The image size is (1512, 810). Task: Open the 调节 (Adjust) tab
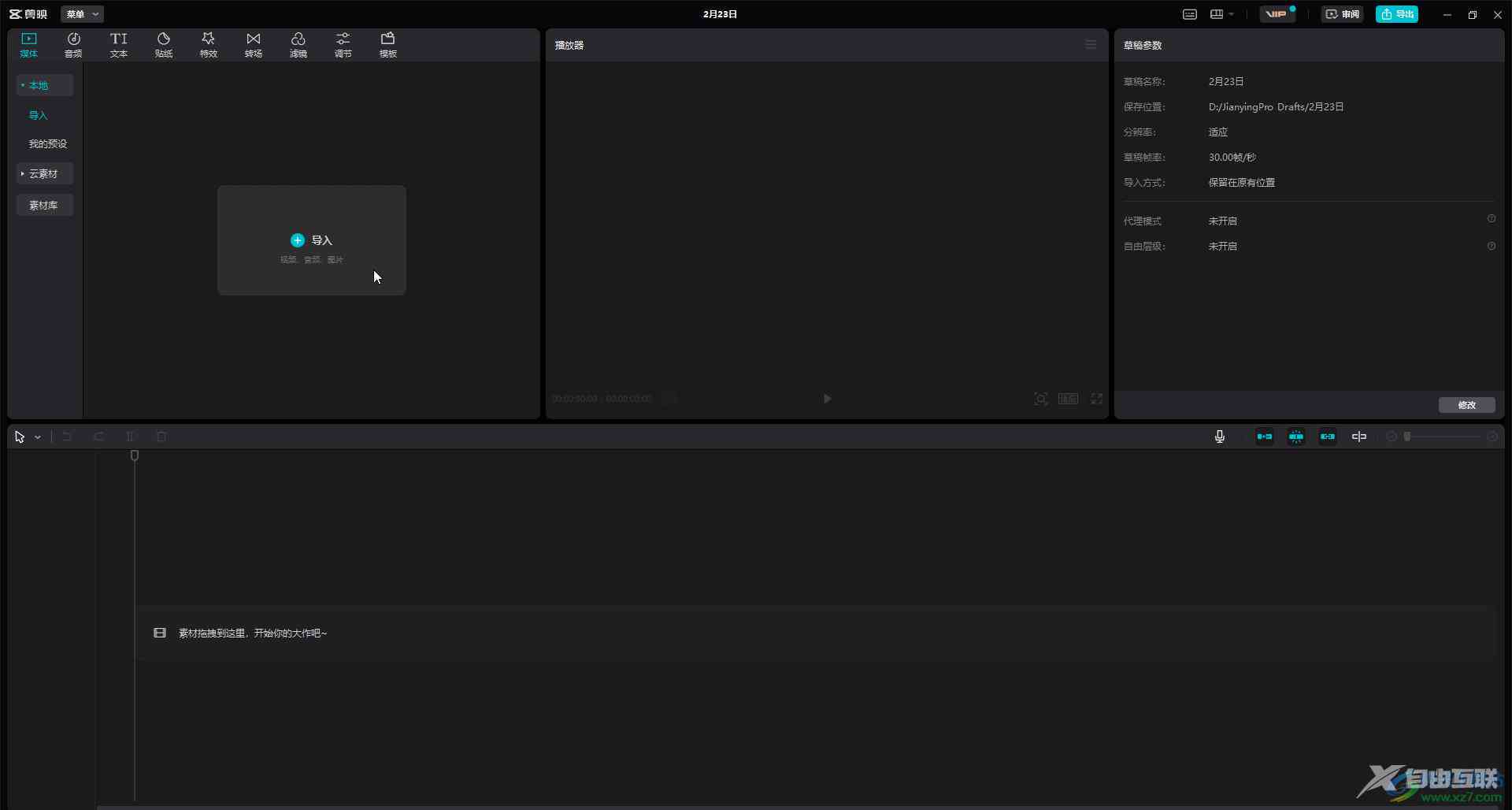point(343,45)
